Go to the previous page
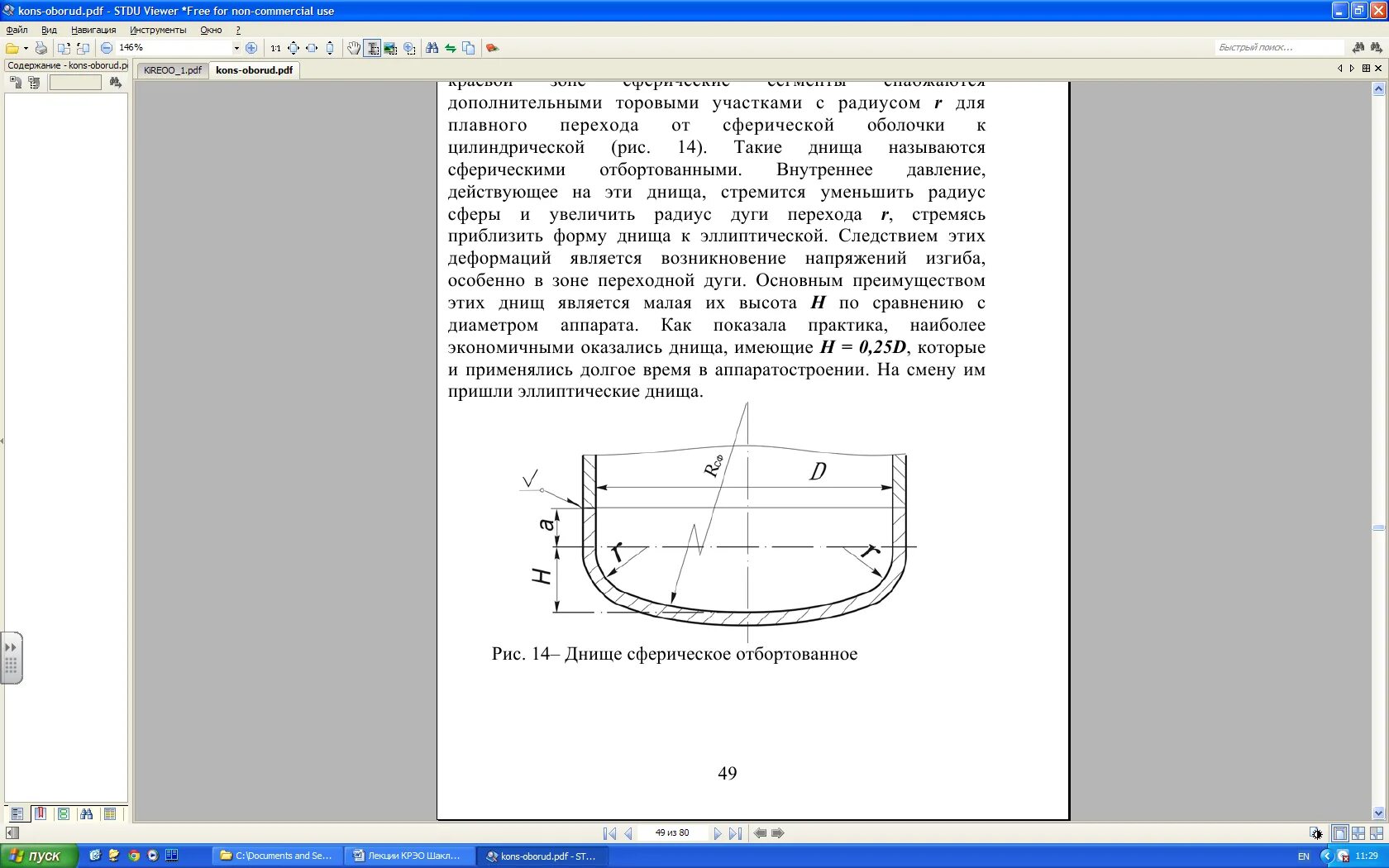 (x=628, y=833)
